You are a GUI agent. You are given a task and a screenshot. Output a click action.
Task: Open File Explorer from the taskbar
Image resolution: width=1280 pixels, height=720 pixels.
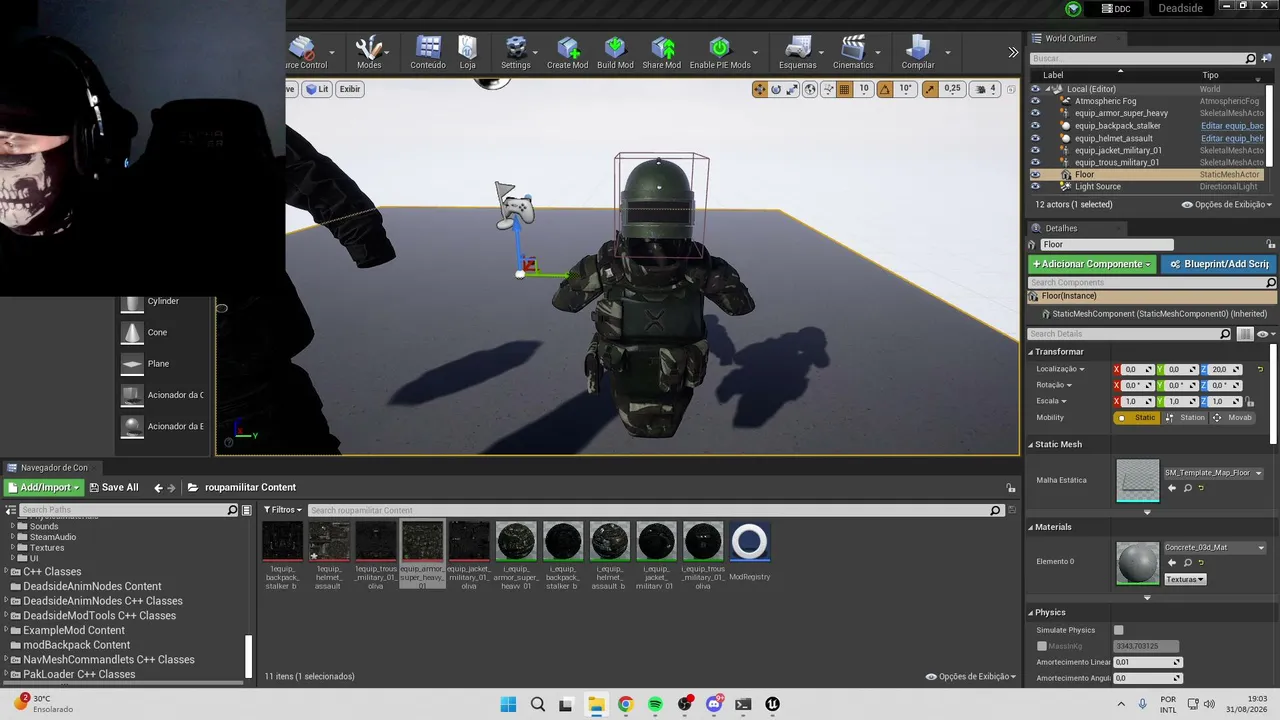[596, 704]
